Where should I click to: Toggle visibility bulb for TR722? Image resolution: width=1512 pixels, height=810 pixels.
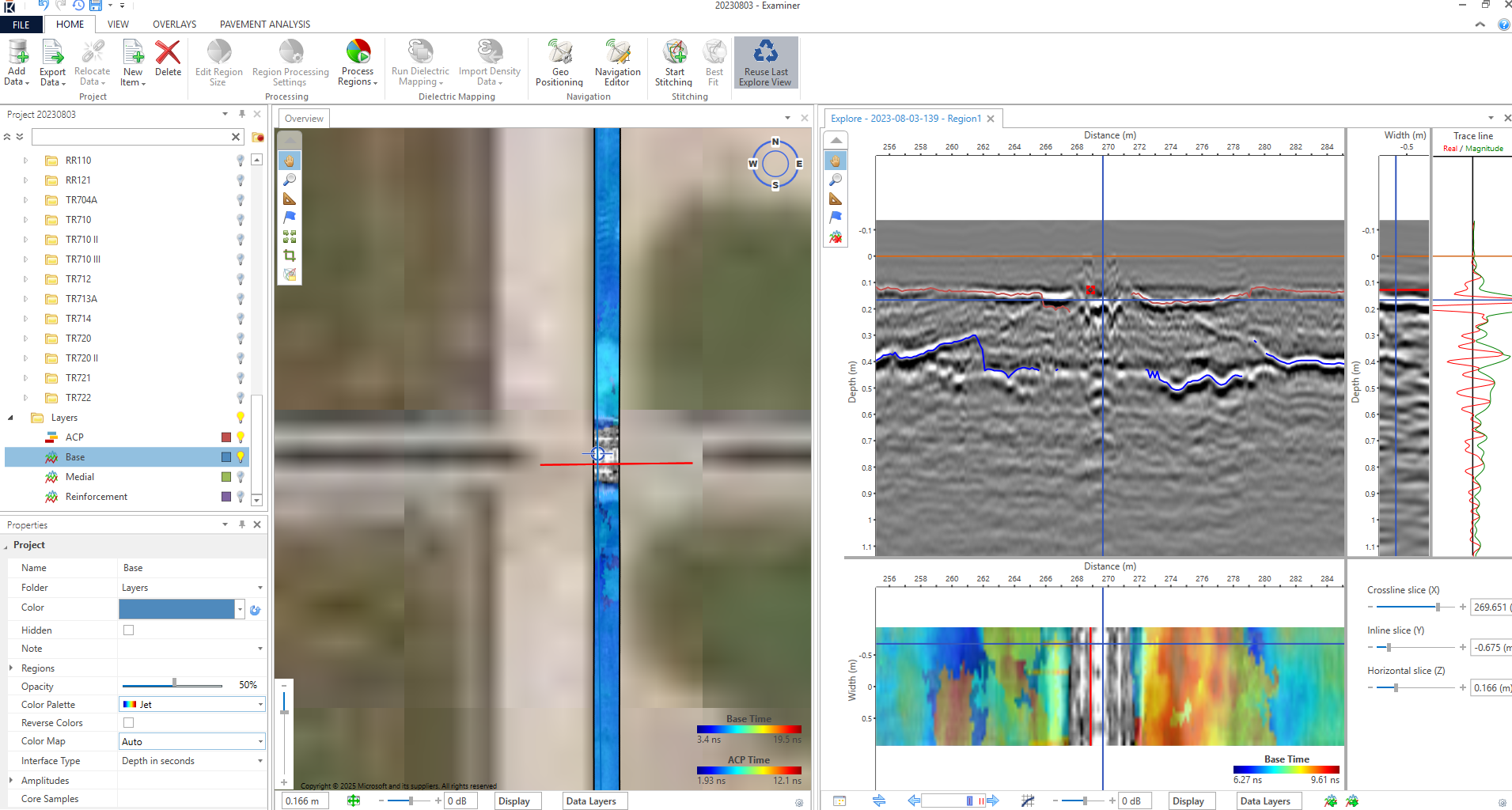click(241, 398)
